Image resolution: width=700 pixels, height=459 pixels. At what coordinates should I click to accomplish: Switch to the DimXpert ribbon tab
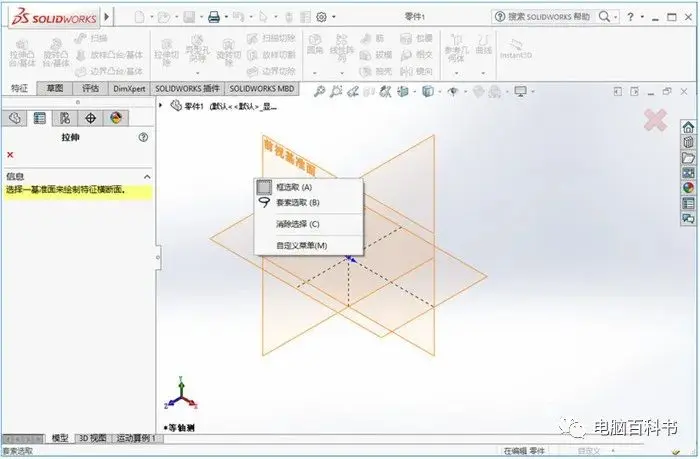[x=129, y=88]
